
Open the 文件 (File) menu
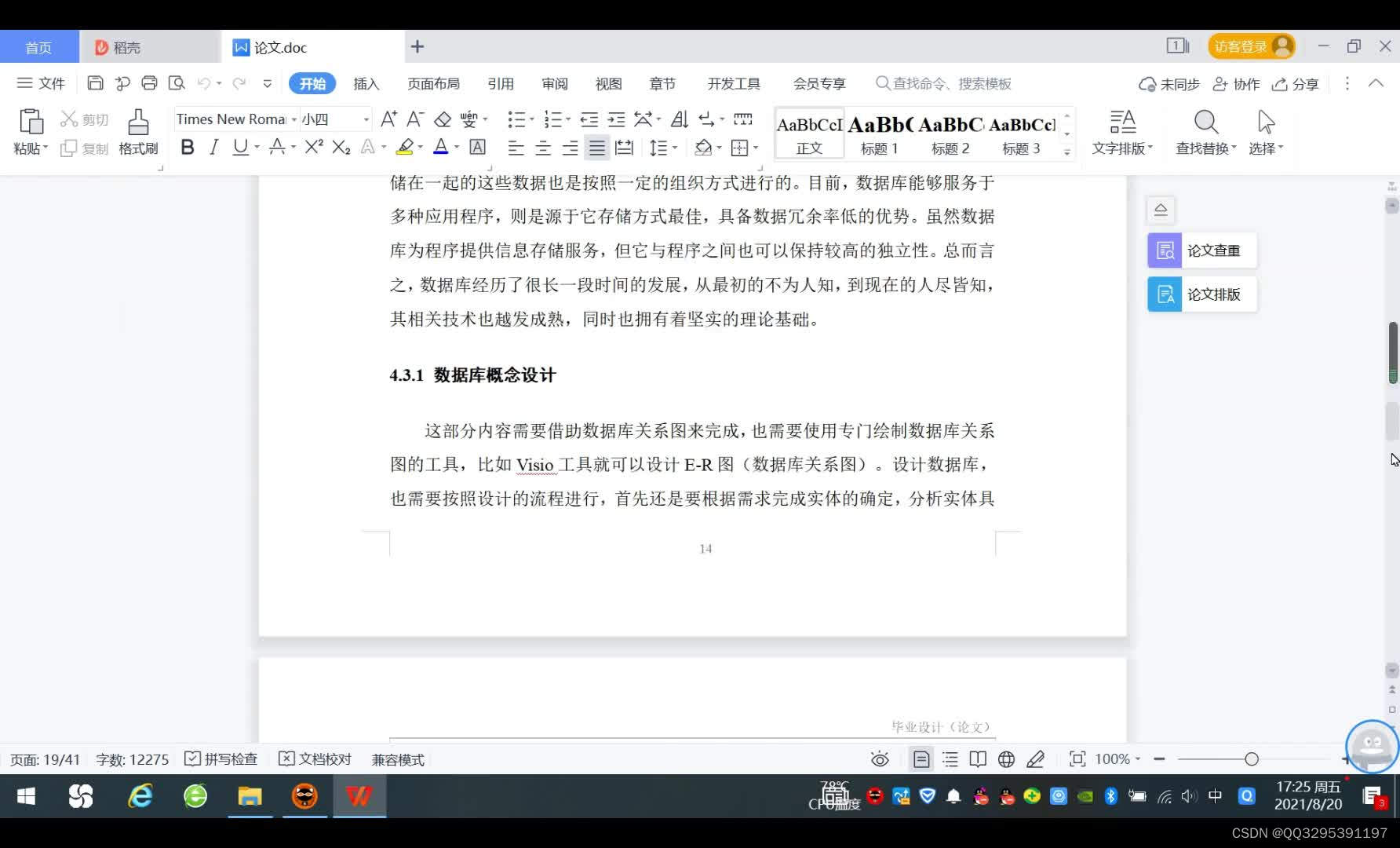click(42, 83)
